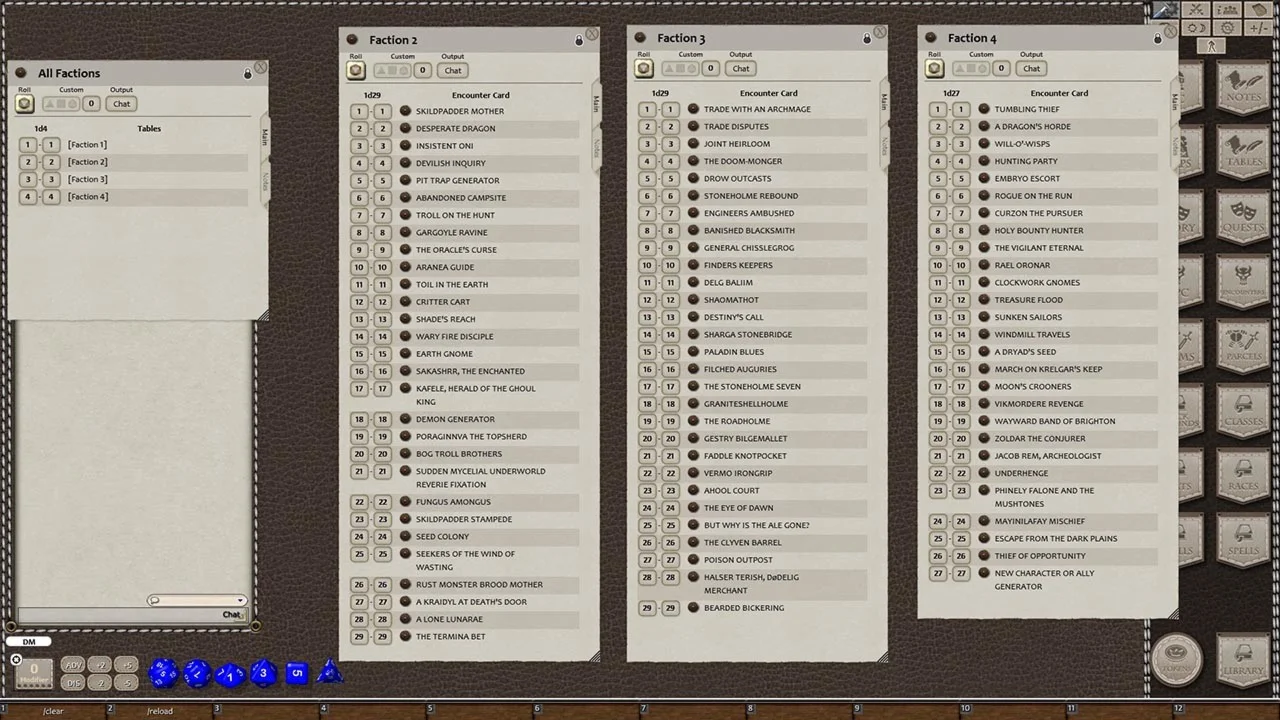
Task: Open the Library button
Action: (x=1243, y=661)
